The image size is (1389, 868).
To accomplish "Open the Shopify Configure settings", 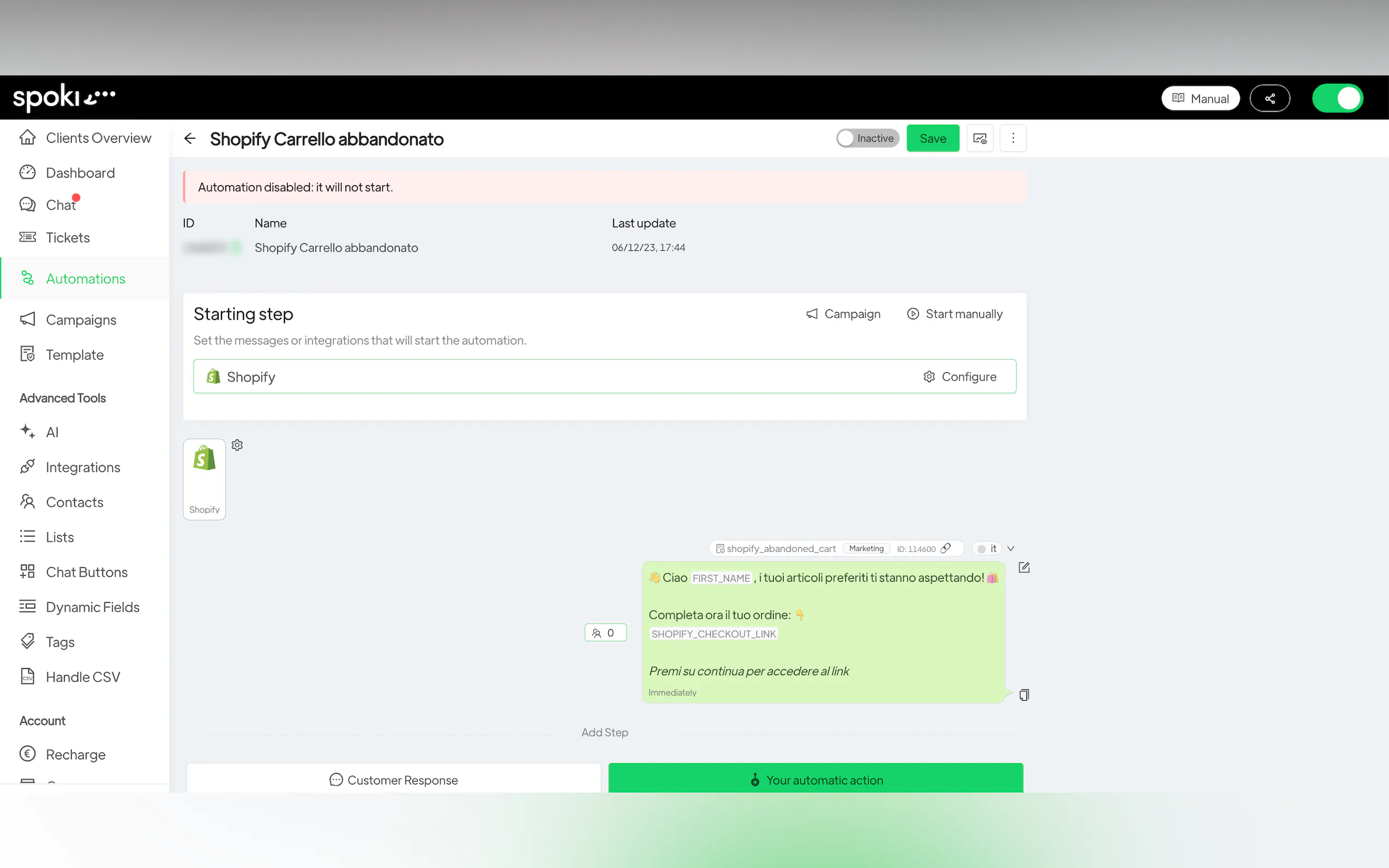I will [x=960, y=377].
